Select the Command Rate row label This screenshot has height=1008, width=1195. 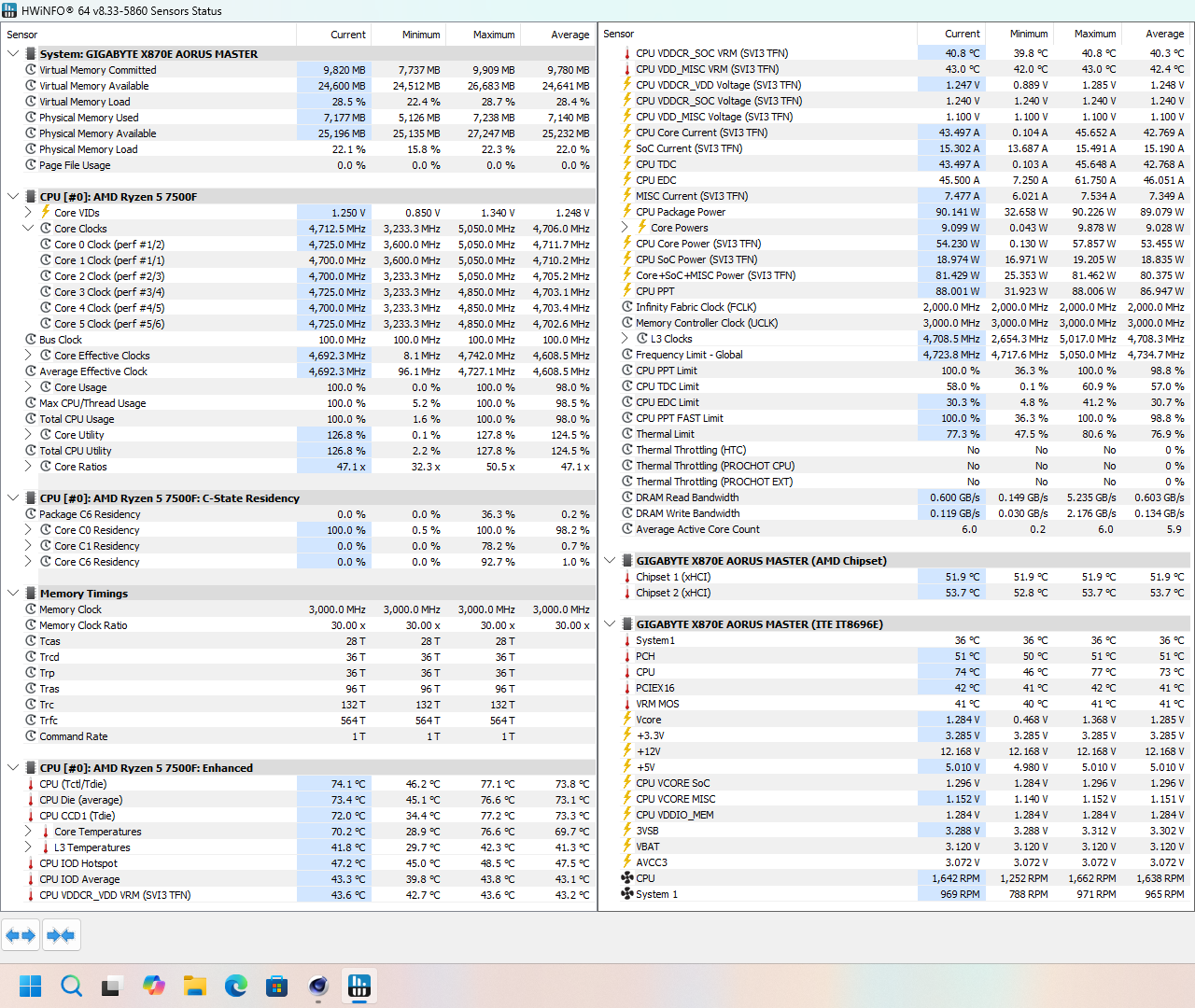click(x=74, y=736)
